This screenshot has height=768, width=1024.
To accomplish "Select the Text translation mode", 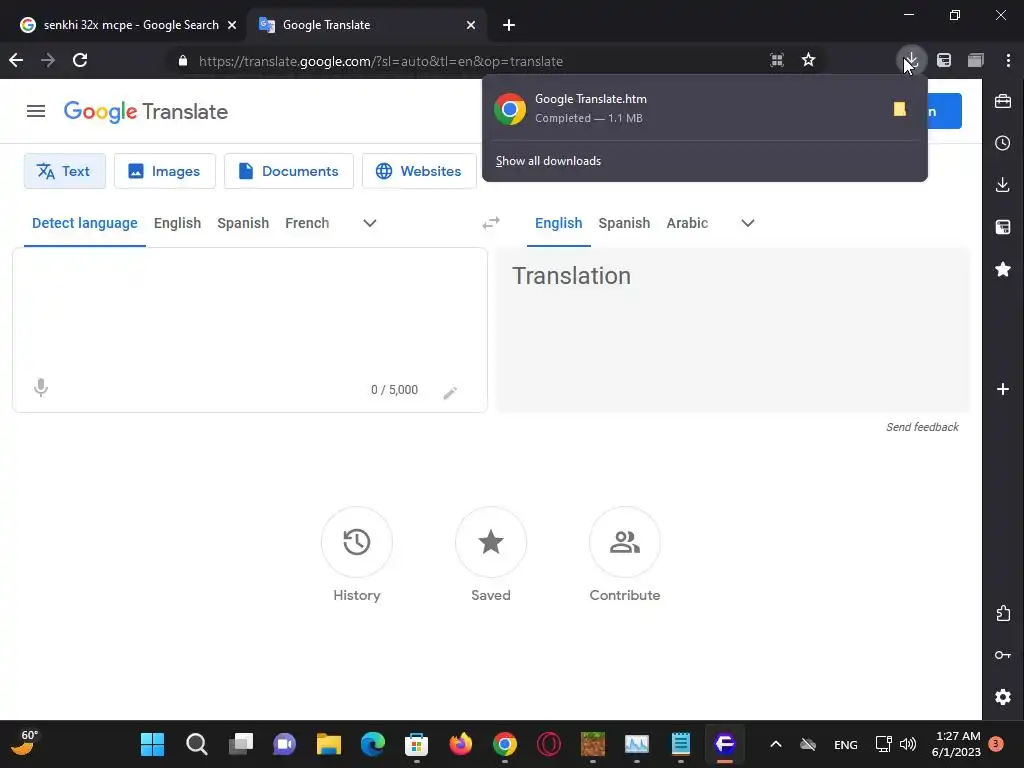I will (65, 171).
